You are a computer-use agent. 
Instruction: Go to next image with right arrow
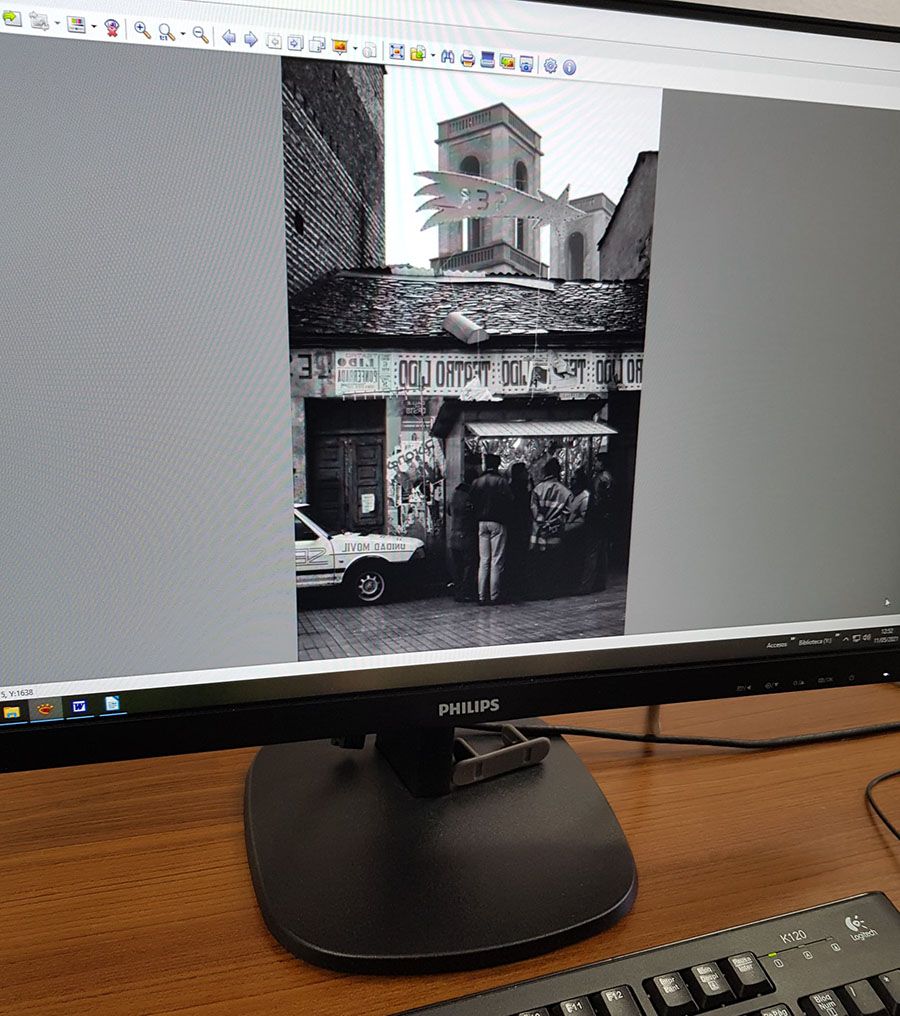[x=251, y=39]
